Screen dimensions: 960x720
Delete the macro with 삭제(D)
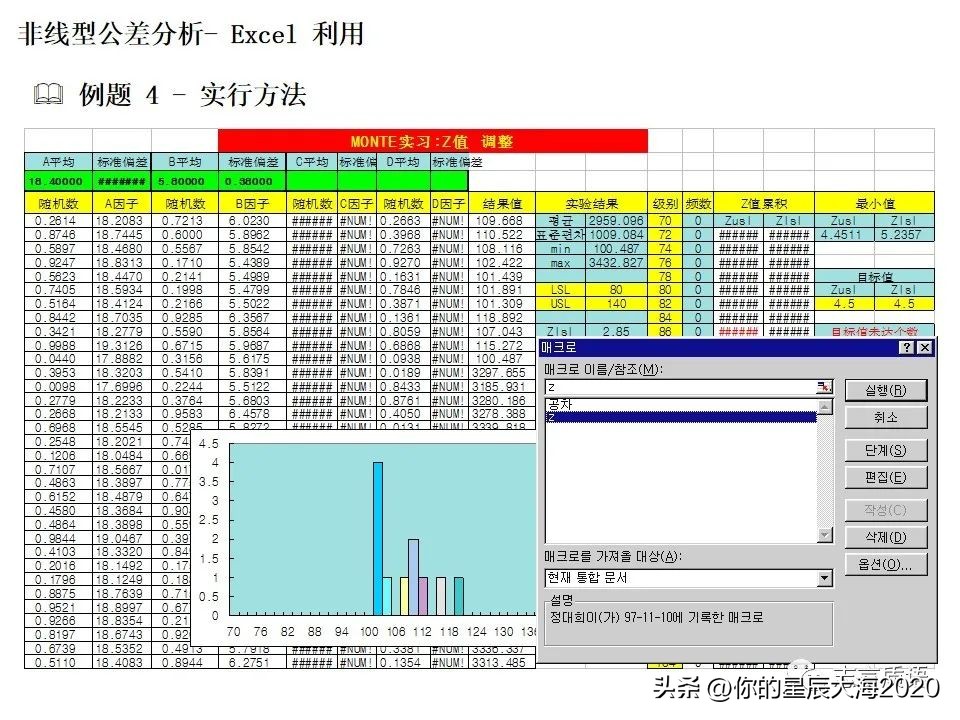click(x=886, y=537)
